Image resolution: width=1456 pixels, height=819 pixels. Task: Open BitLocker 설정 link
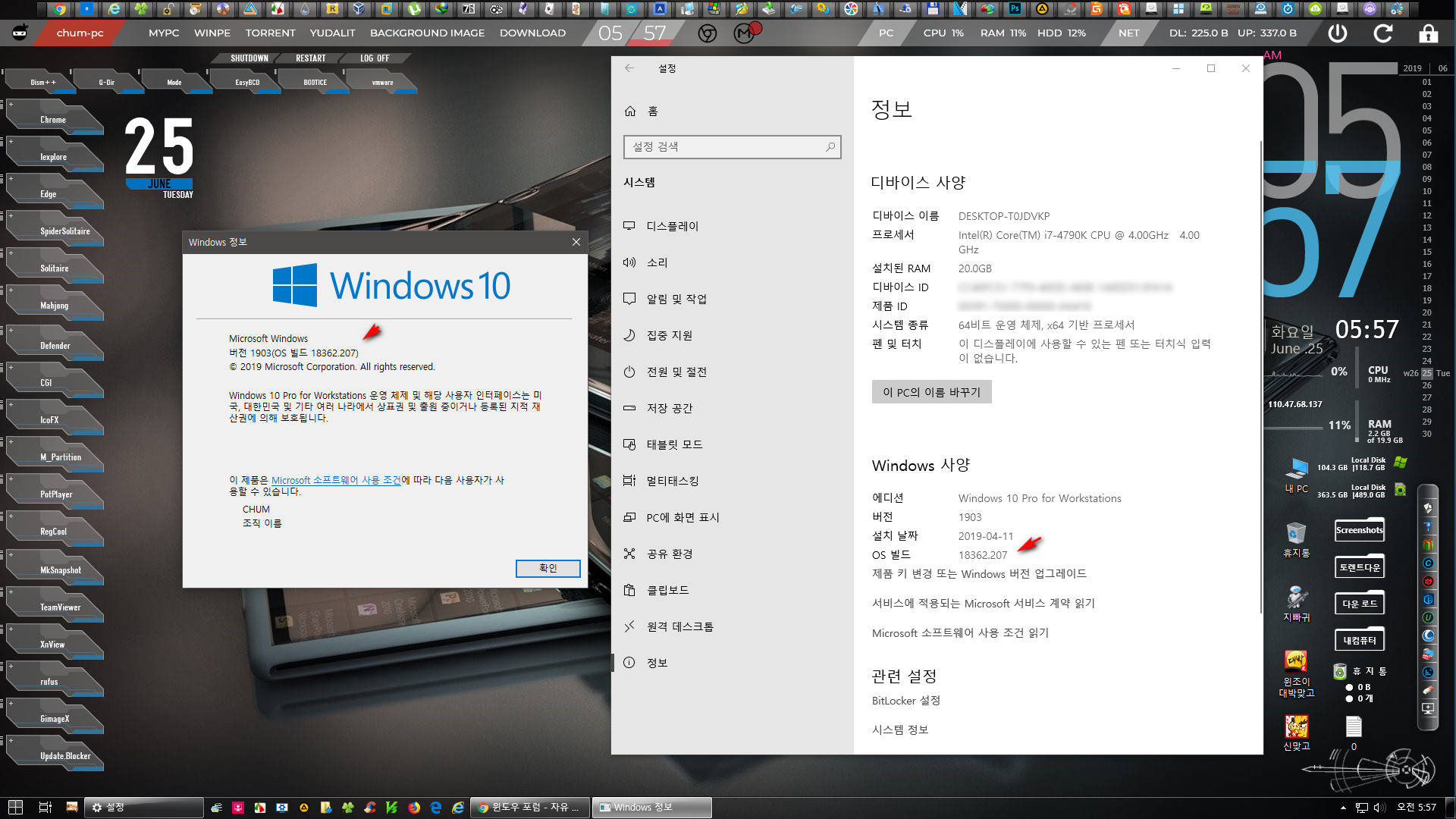pyautogui.click(x=906, y=701)
